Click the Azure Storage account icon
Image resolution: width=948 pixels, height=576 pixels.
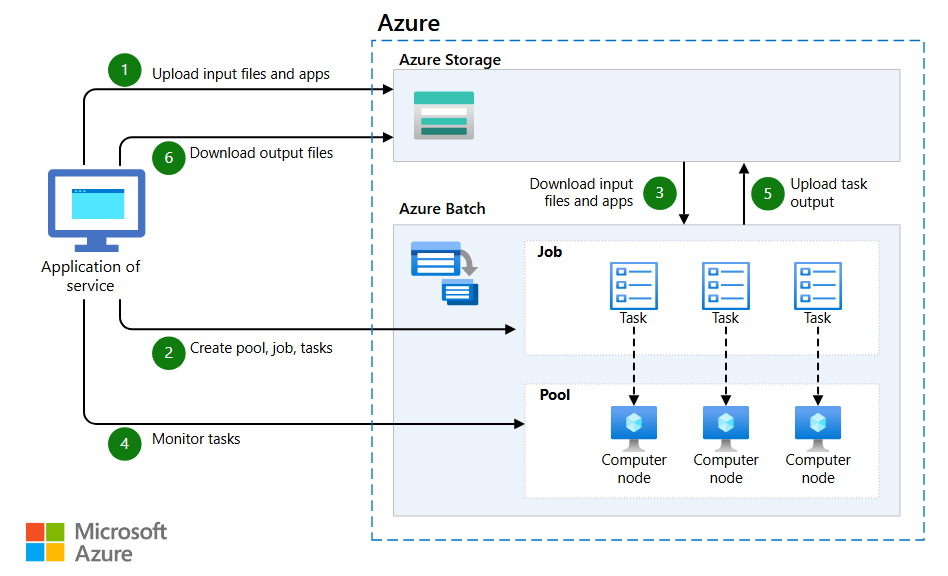coord(444,115)
